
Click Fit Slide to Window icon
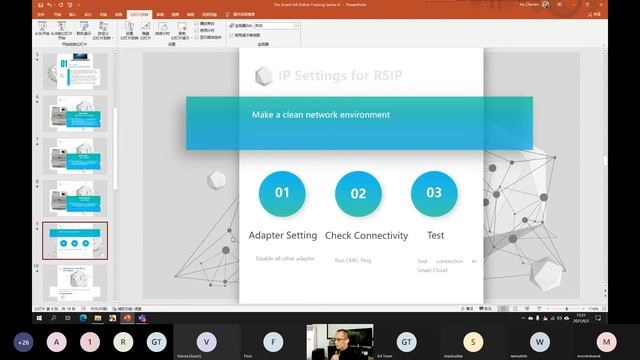604,309
